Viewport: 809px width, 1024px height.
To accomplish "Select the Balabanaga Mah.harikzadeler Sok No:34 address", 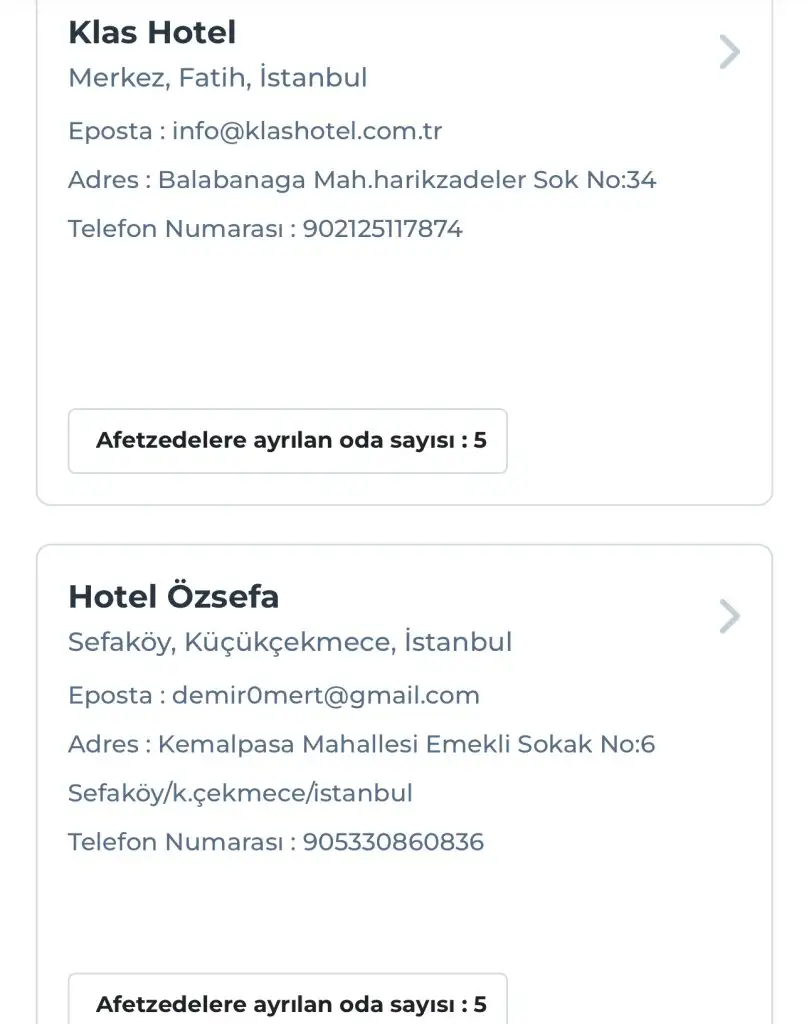I will point(407,180).
